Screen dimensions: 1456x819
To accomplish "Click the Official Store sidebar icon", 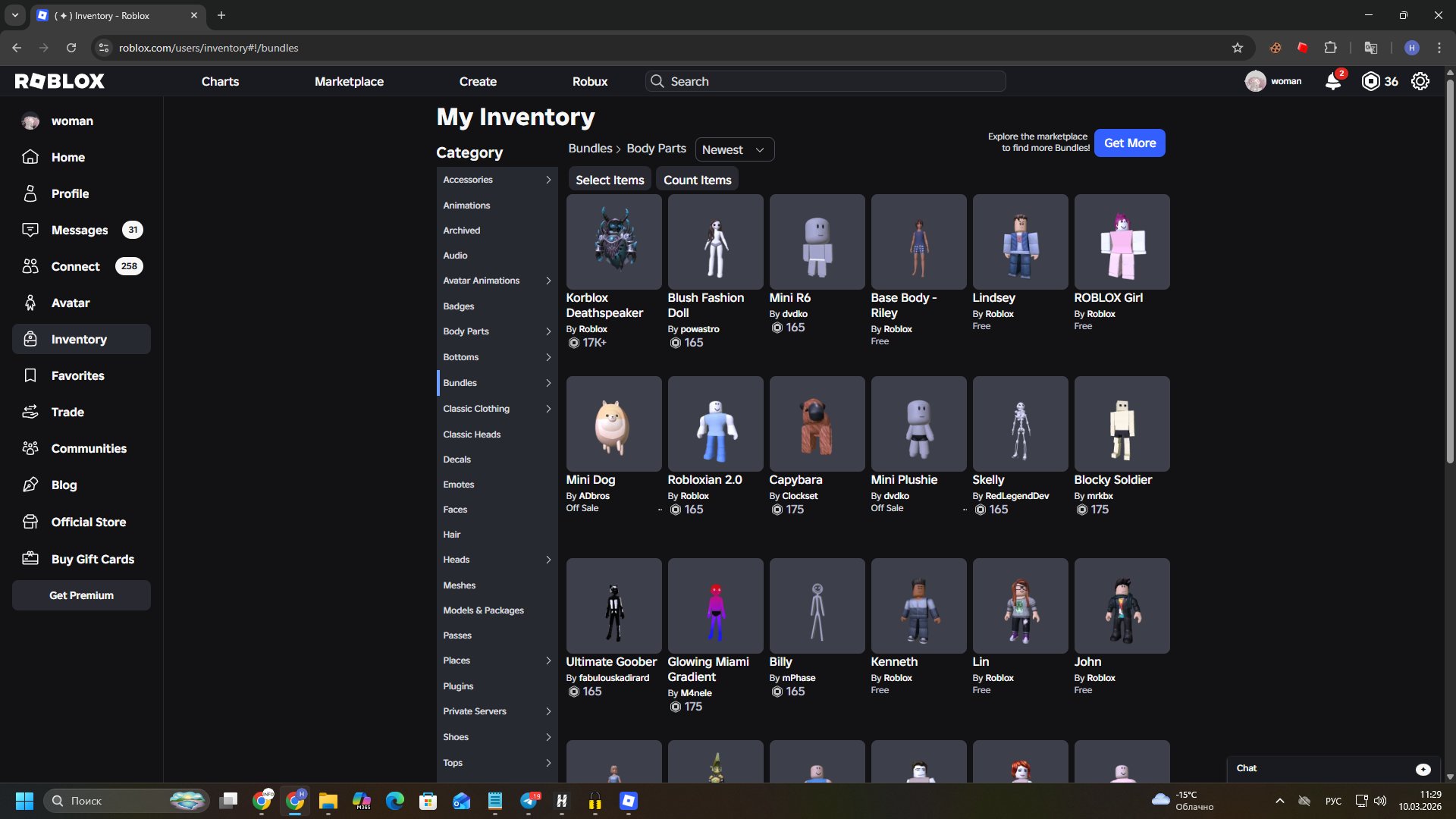I will tap(30, 522).
